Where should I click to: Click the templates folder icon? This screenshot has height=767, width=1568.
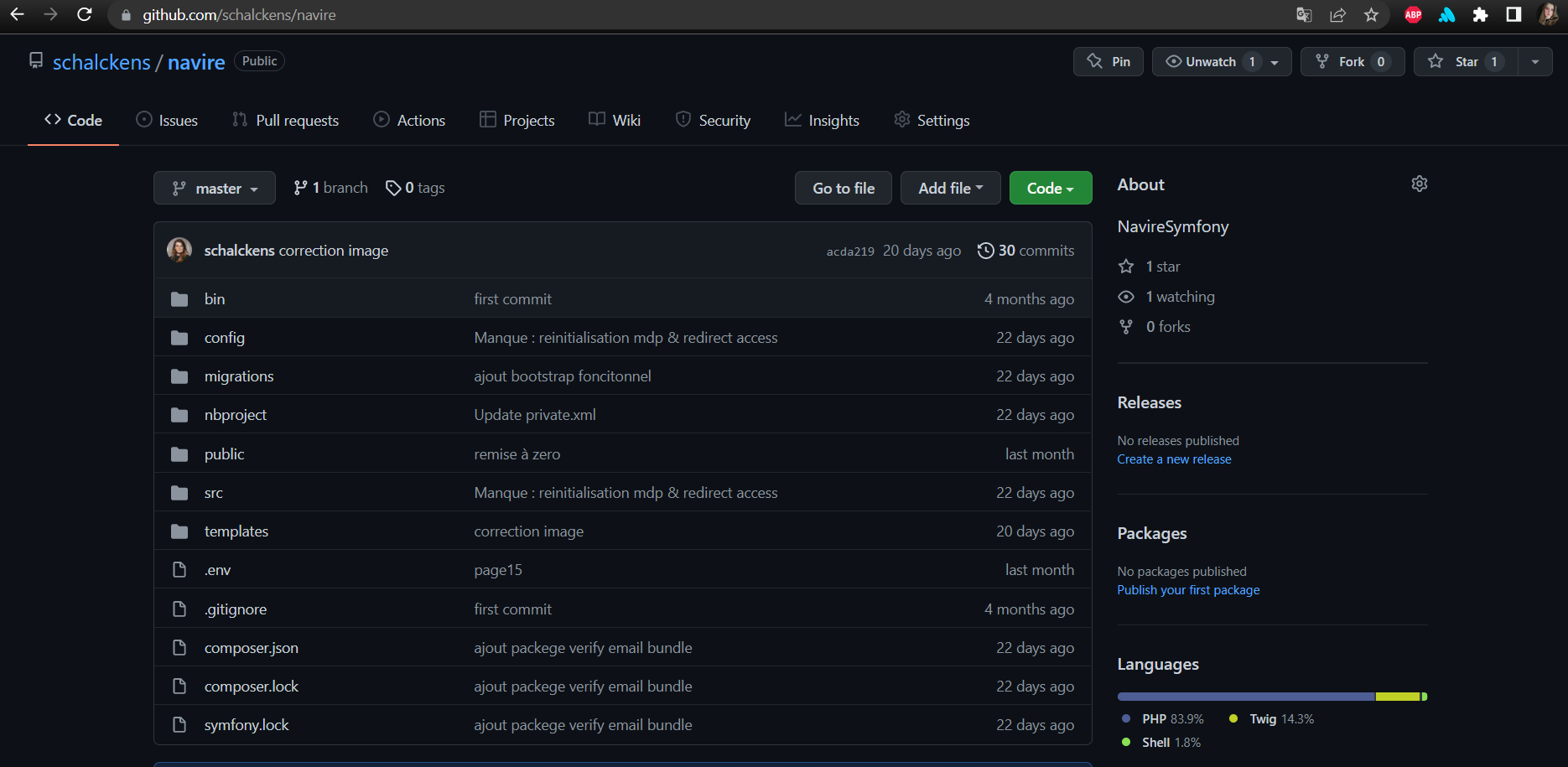tap(179, 531)
